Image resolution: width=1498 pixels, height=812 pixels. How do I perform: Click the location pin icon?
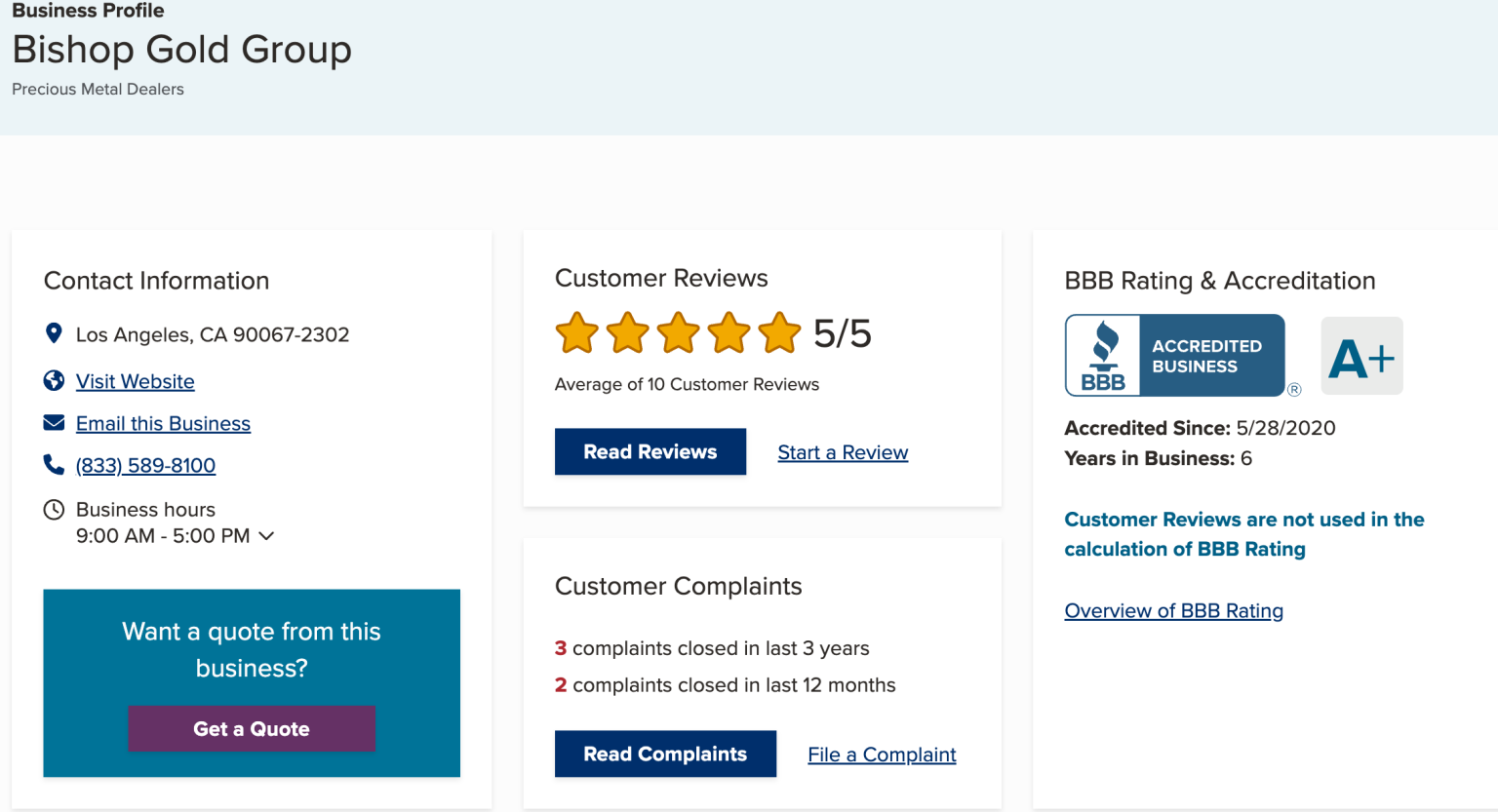coord(54,333)
